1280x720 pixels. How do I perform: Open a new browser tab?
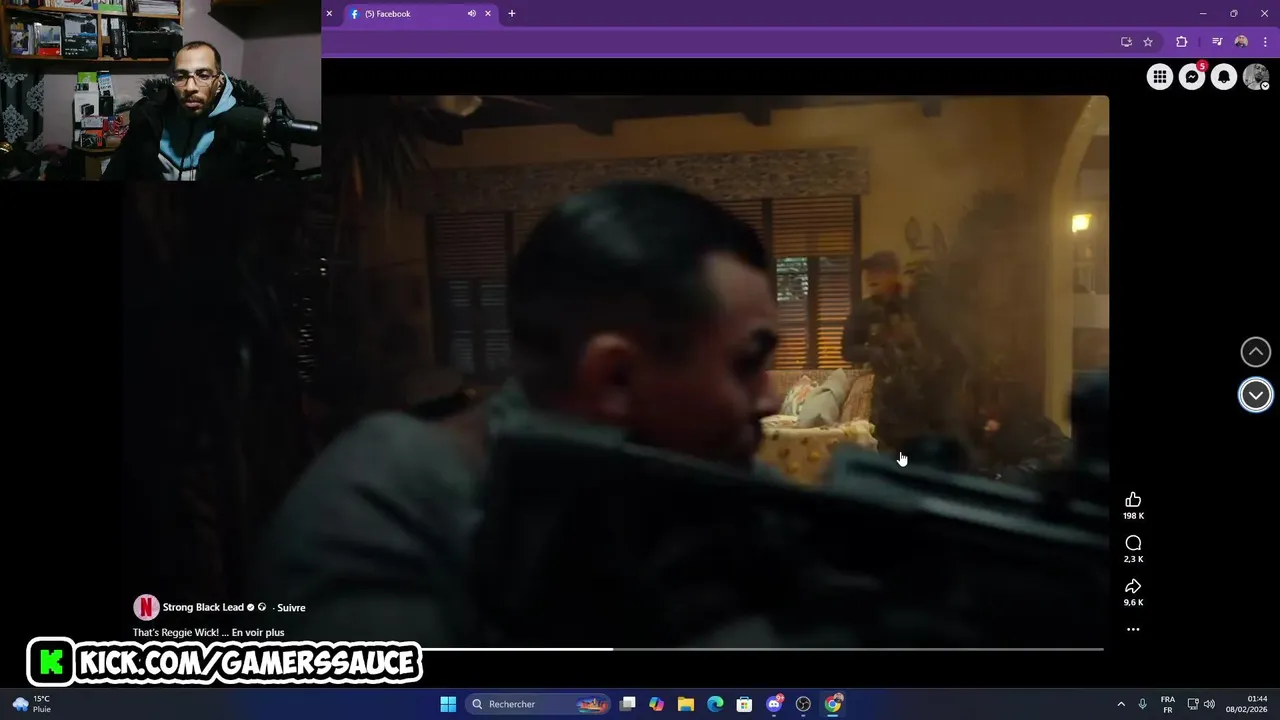pyautogui.click(x=512, y=14)
